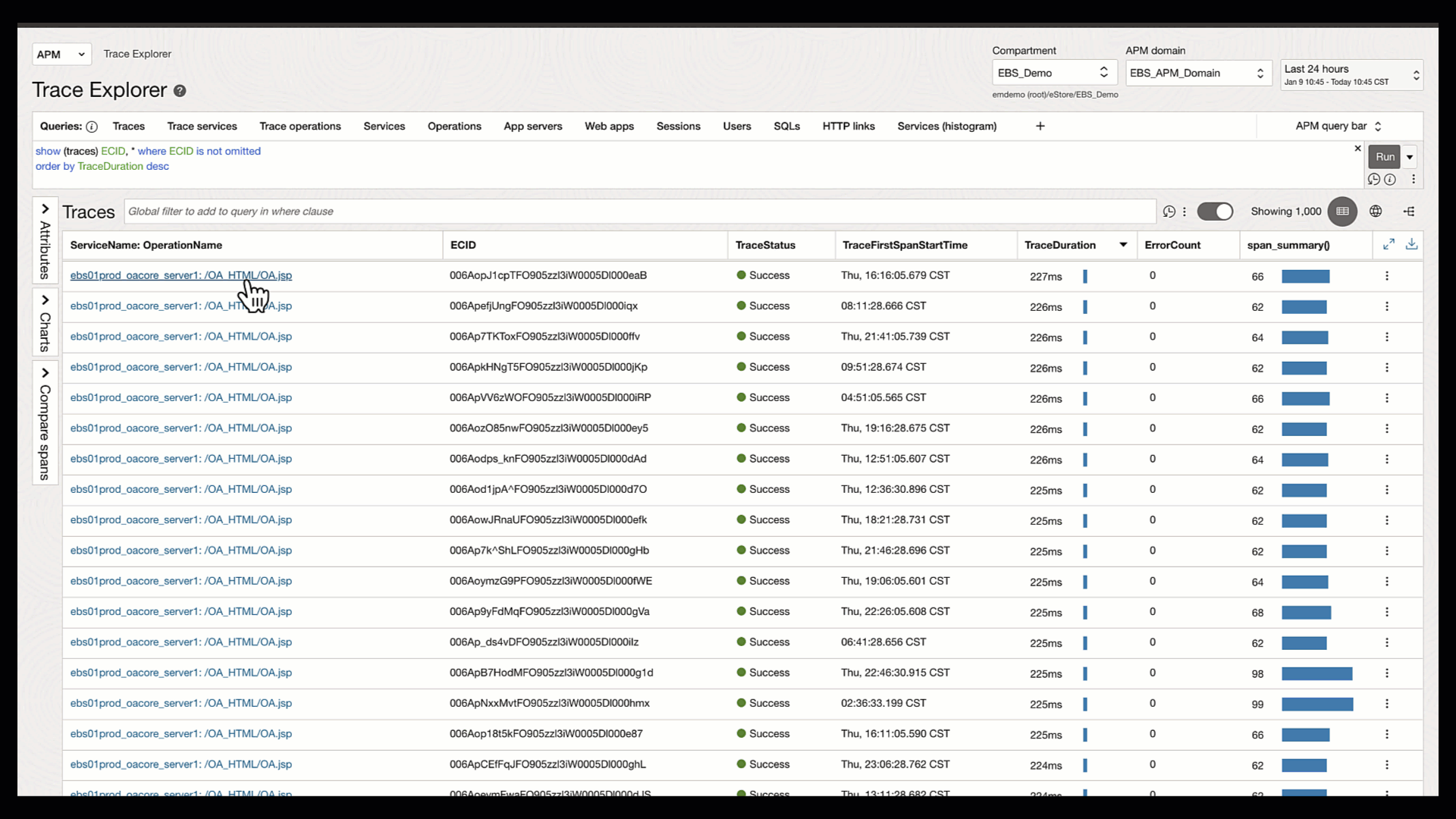Select the HTTP links query tab

pyautogui.click(x=849, y=127)
